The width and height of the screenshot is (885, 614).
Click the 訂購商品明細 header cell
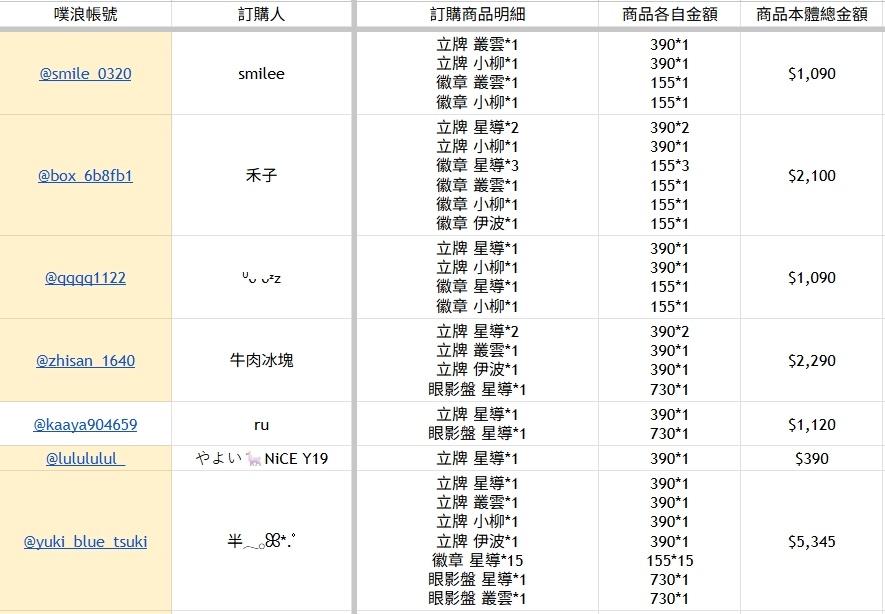pyautogui.click(x=477, y=15)
